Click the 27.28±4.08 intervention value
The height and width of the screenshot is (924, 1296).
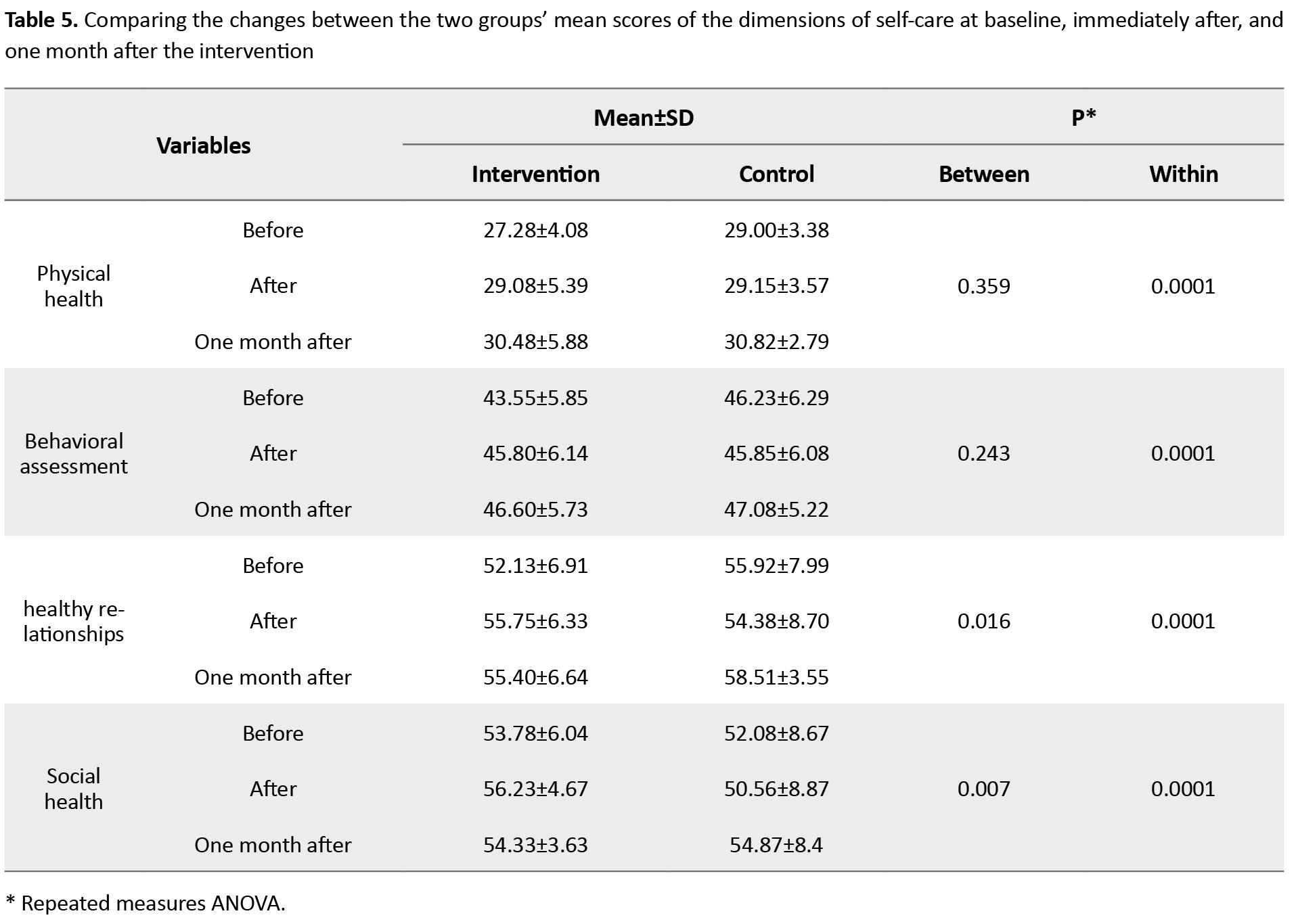[535, 230]
